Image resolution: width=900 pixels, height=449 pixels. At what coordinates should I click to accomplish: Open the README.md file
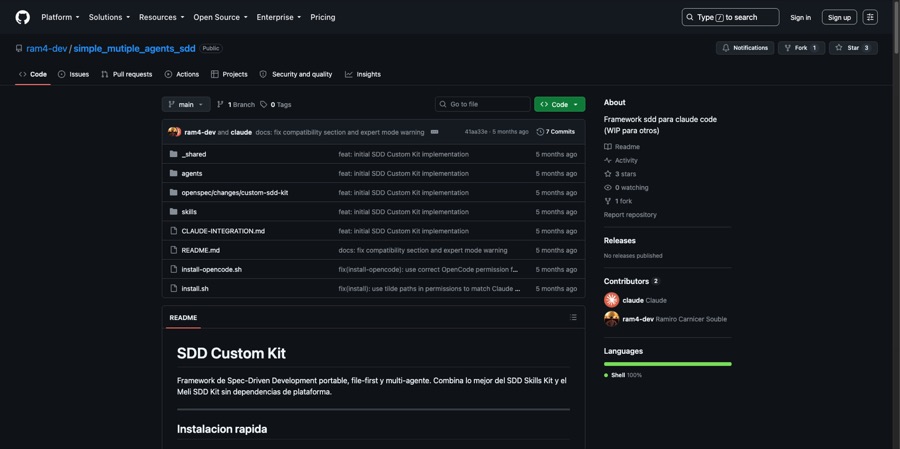(200, 250)
